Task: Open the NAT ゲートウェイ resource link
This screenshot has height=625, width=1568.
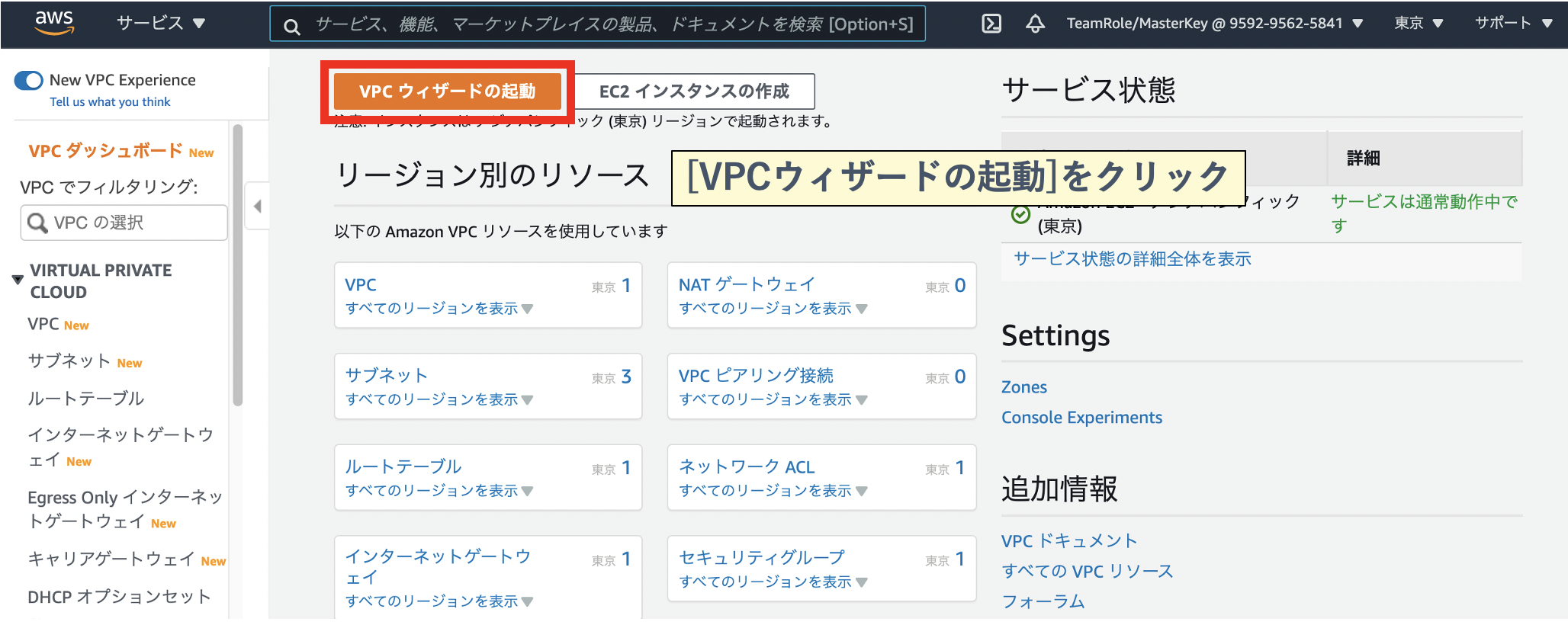Action: click(x=747, y=285)
